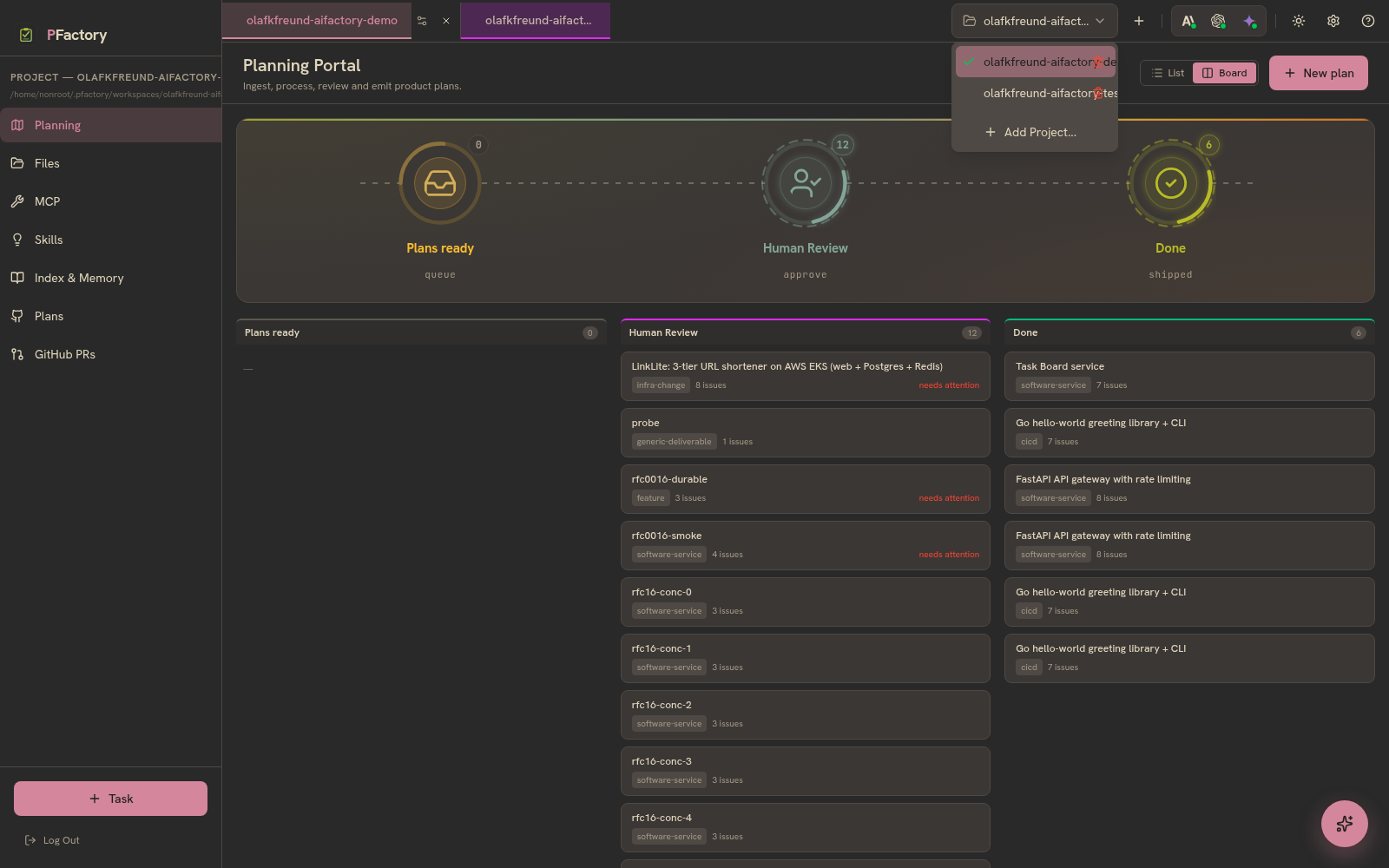Delete the aifactory-demo project via trash icon
Viewport: 1389px width, 868px height.
click(1098, 62)
